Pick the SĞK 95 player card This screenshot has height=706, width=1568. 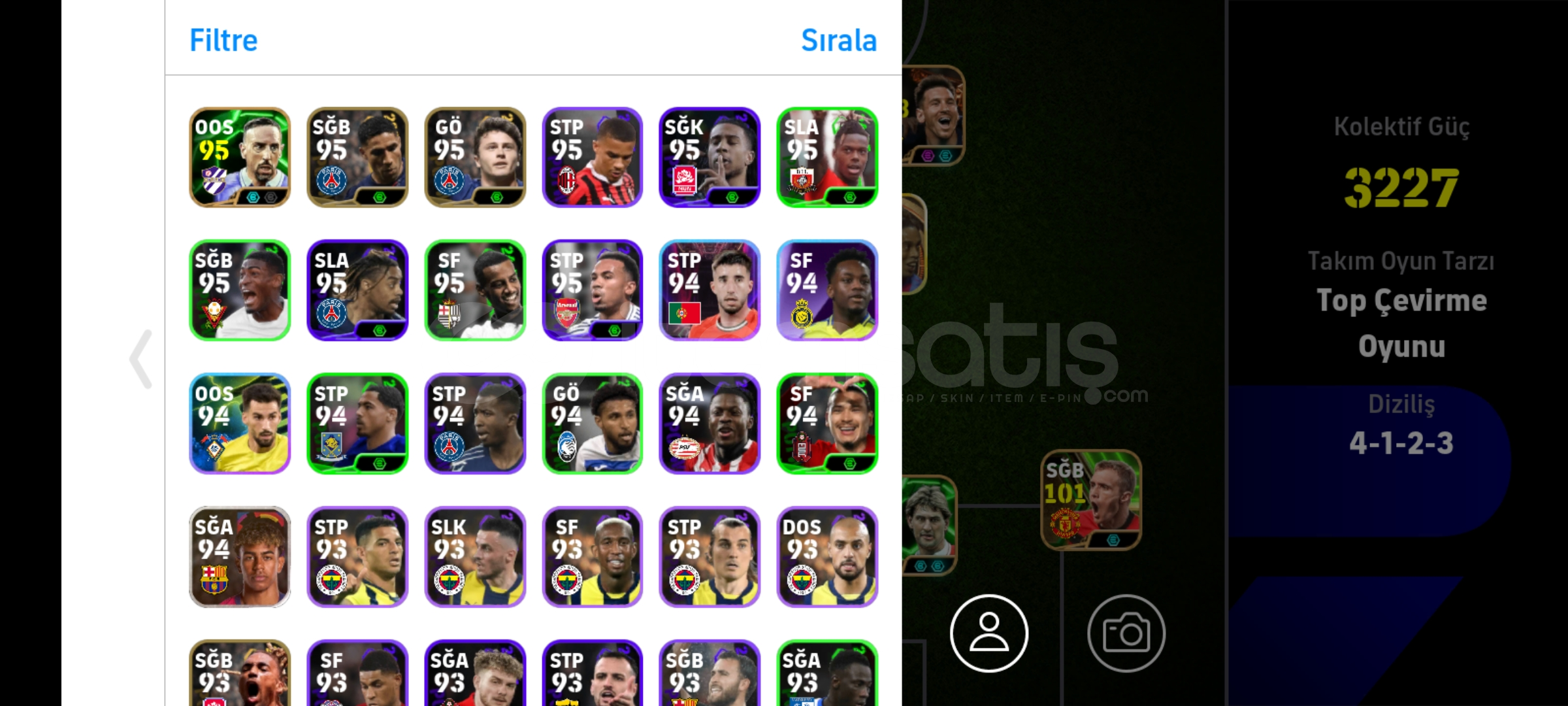710,158
